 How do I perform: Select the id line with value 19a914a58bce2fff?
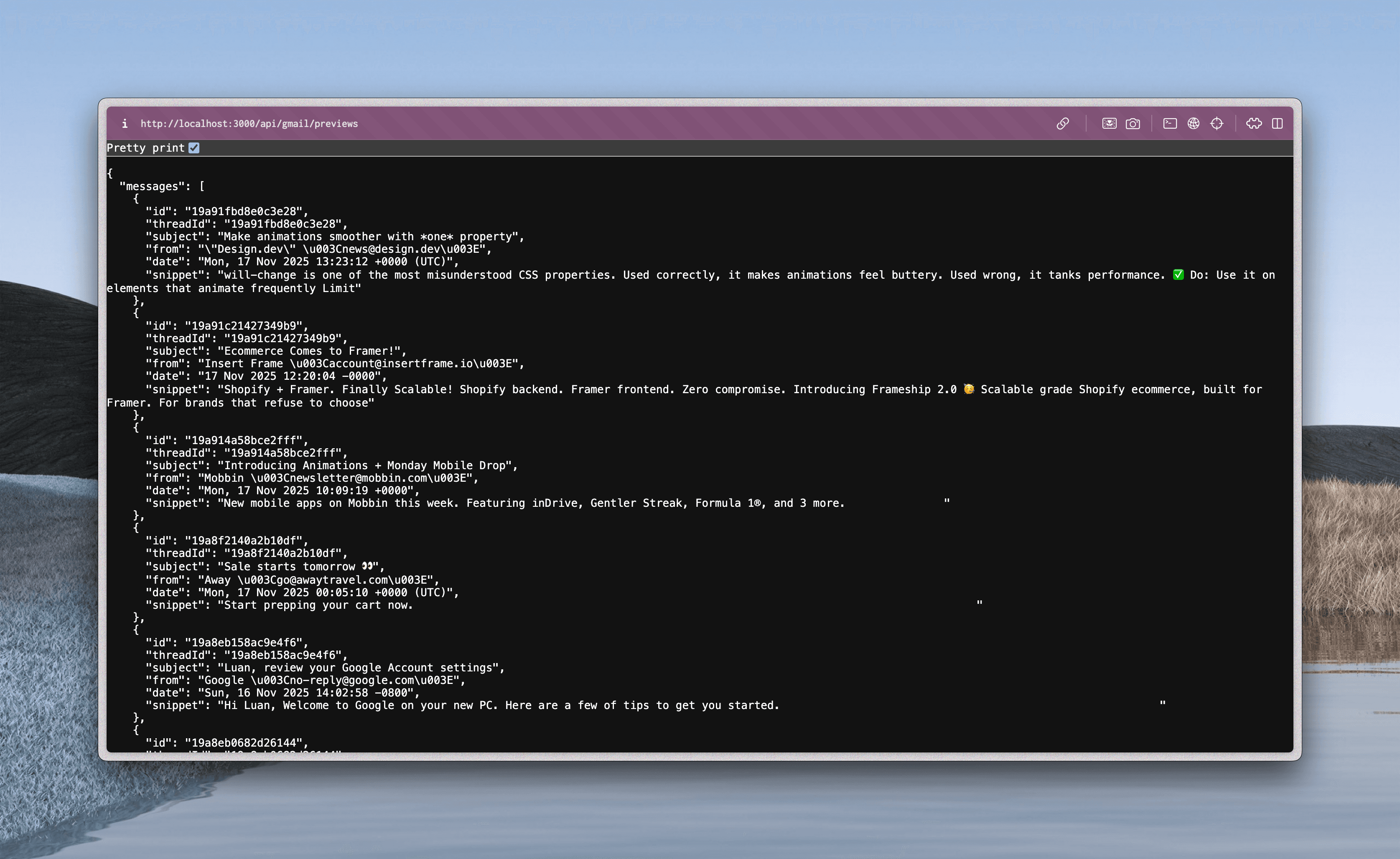coord(227,440)
